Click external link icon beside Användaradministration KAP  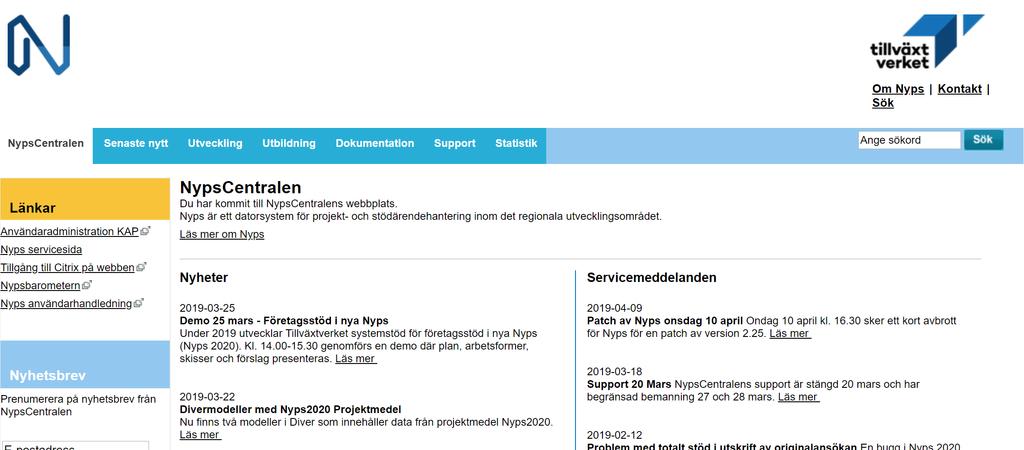point(145,231)
